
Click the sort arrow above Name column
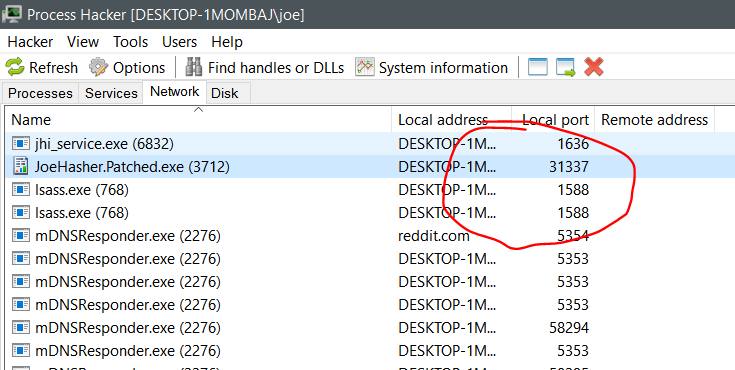click(x=198, y=110)
